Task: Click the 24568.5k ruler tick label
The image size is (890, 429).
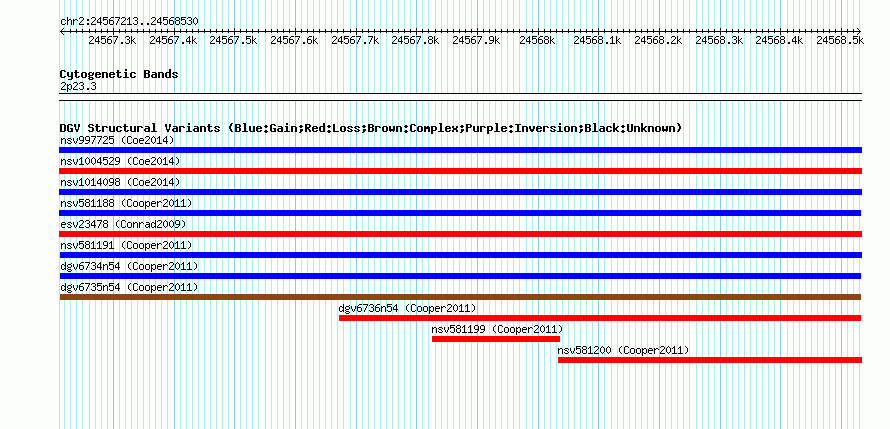Action: coord(840,40)
